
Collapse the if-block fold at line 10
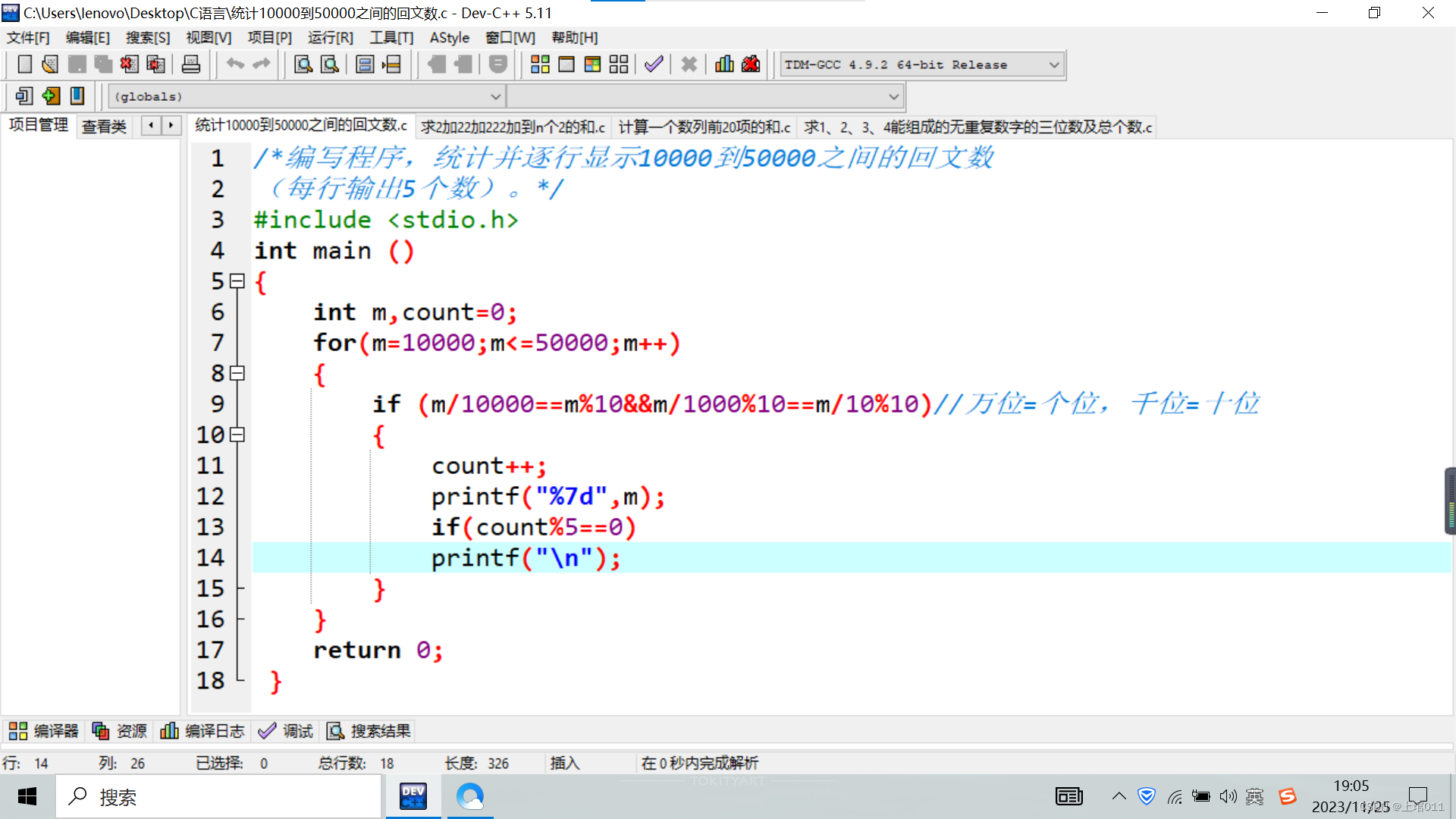click(237, 435)
